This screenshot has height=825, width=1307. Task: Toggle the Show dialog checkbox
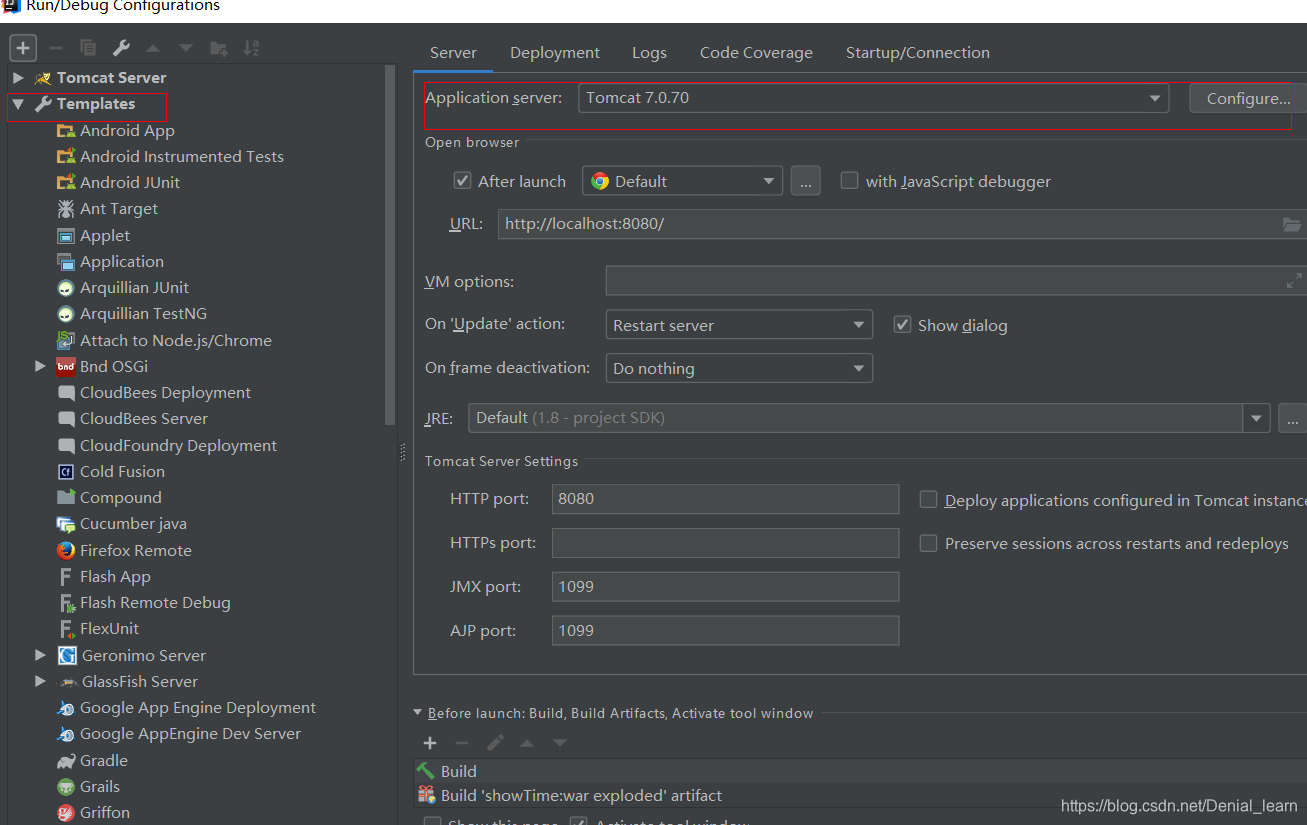pyautogui.click(x=902, y=325)
